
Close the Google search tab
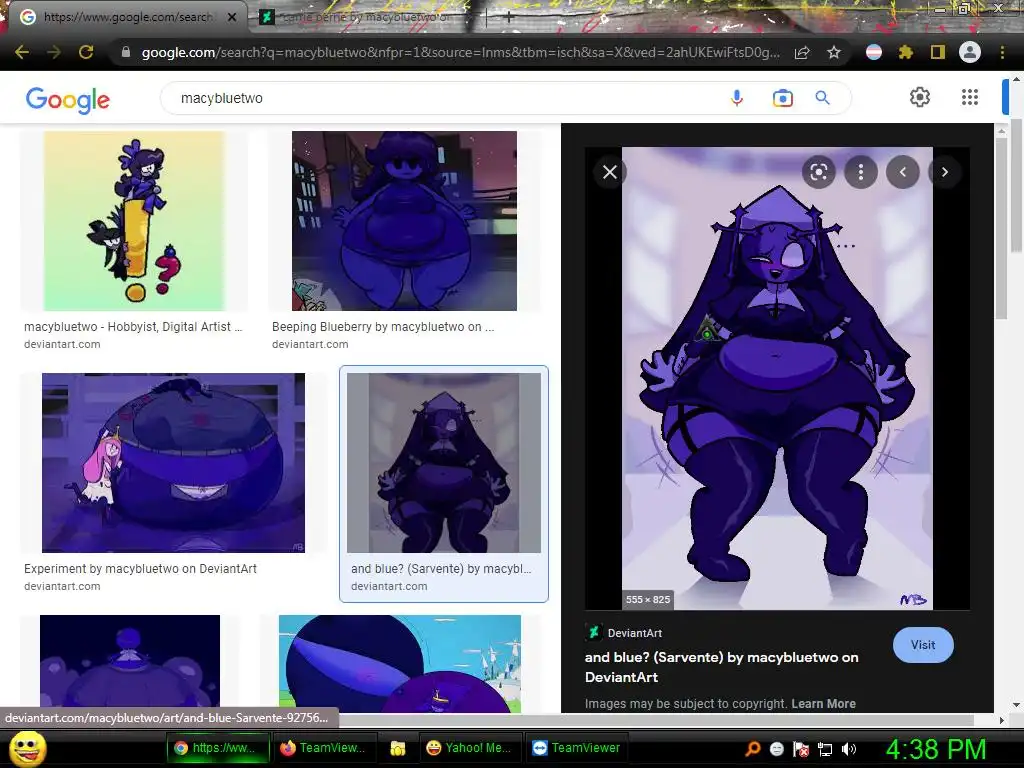(x=232, y=17)
